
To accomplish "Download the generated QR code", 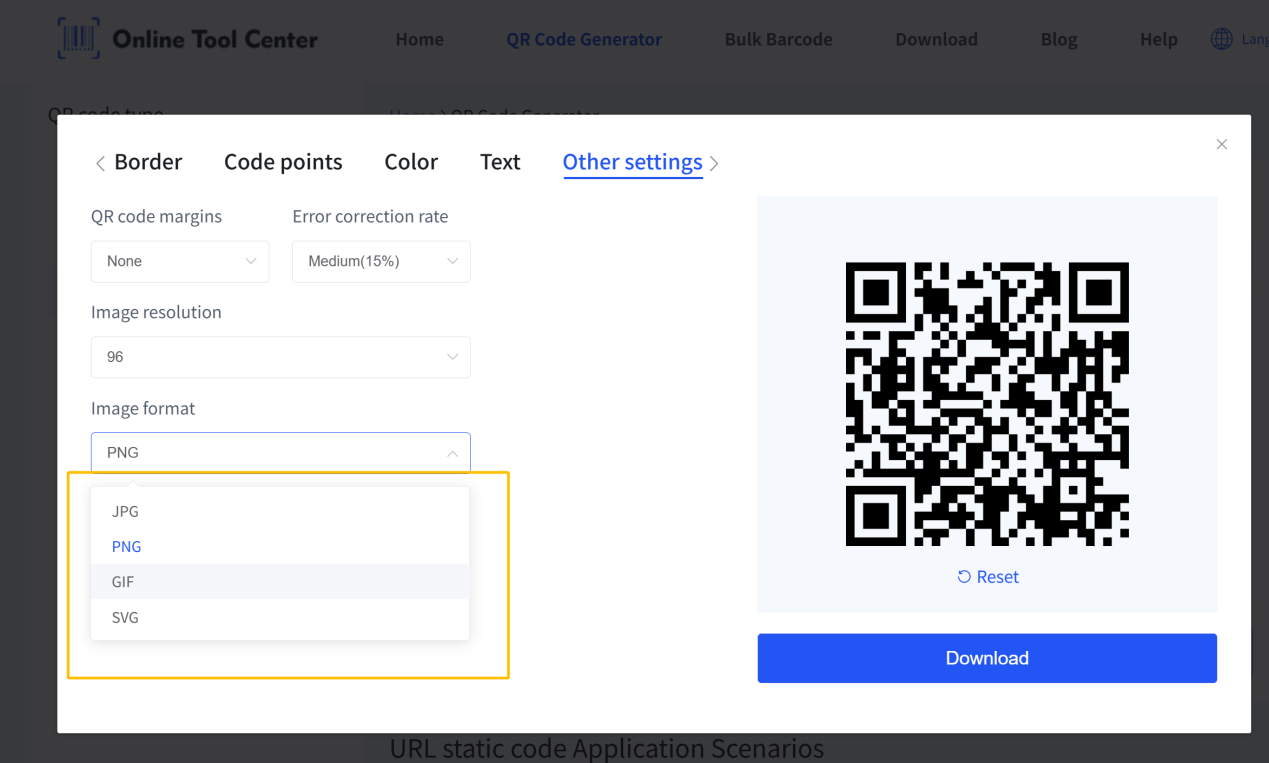I will coord(987,658).
